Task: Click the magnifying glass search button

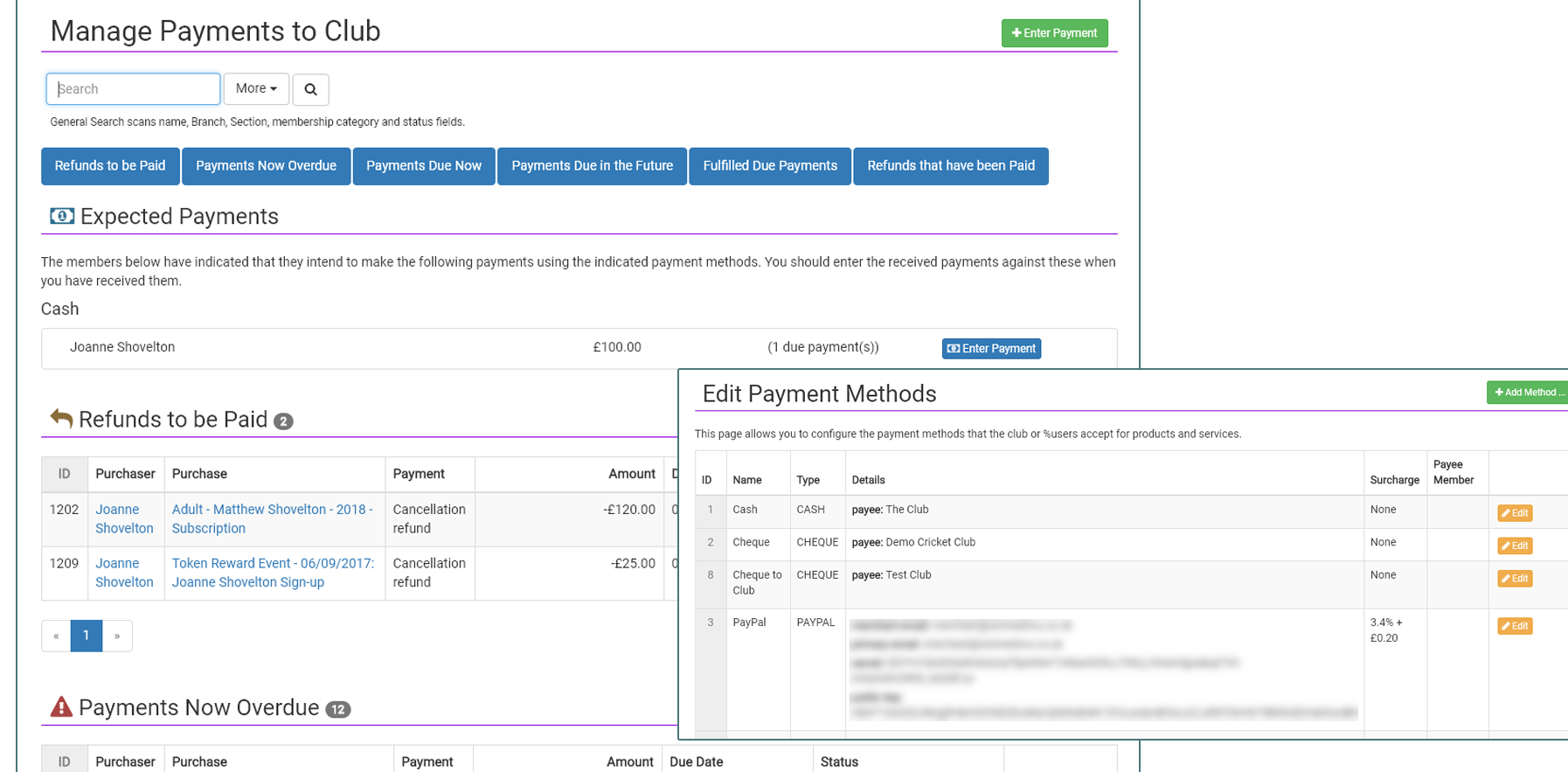Action: (310, 89)
